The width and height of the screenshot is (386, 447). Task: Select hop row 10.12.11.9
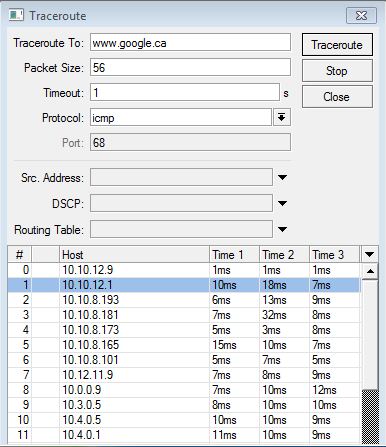(x=184, y=375)
